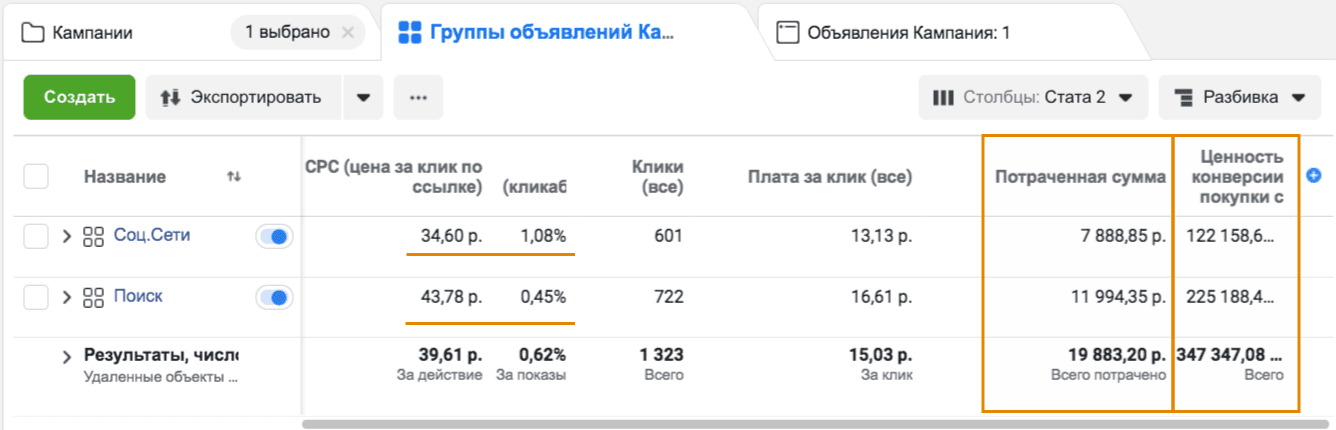Toggle off the Соц.Сети ad set switch
This screenshot has height=430, width=1336.
click(275, 237)
